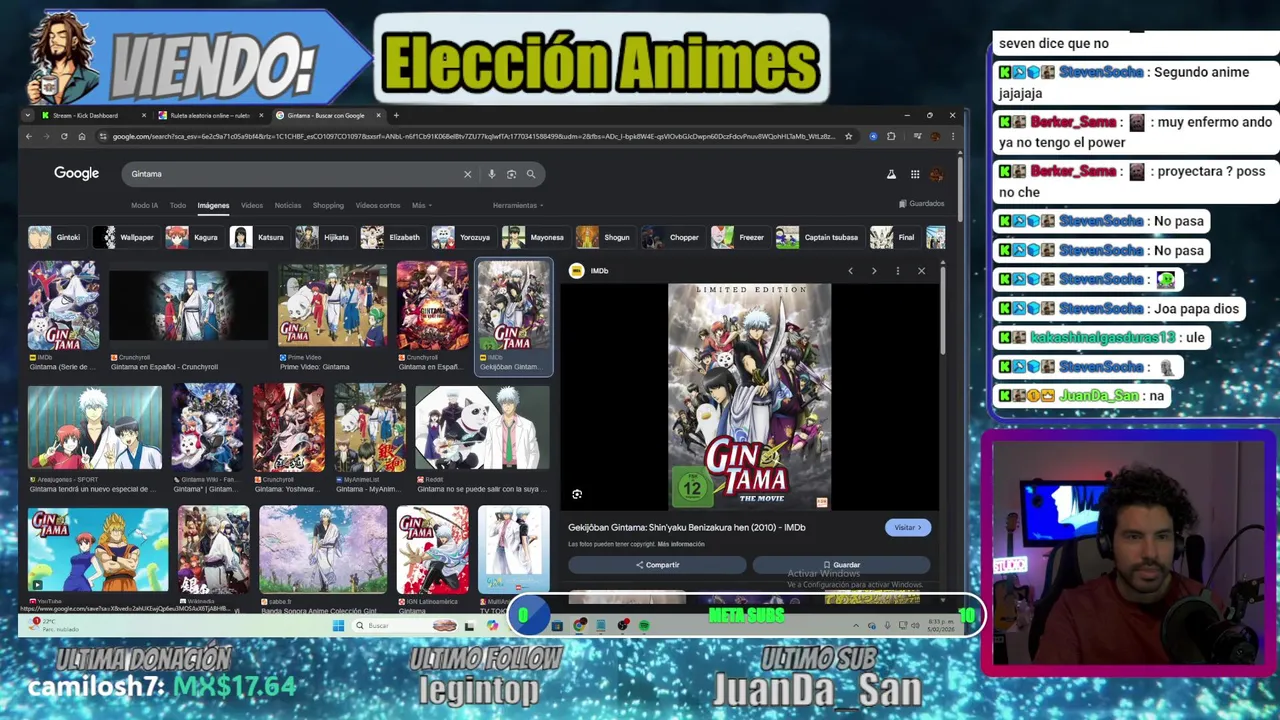Filter images by the Kagura chip
1280x720 pixels.
193,238
